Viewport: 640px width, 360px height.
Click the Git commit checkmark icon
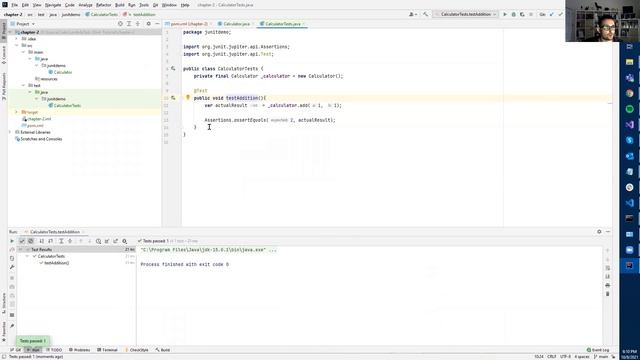(560, 14)
